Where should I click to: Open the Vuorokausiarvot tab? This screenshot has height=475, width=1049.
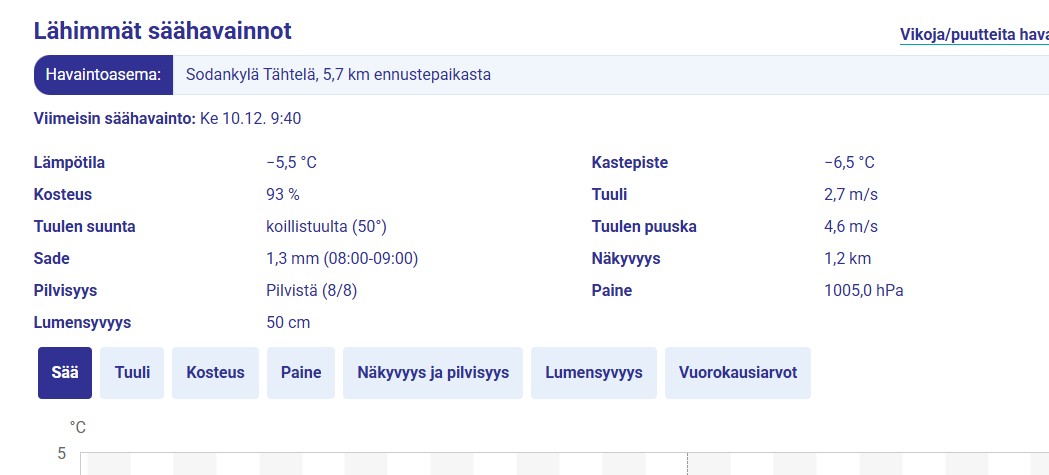(x=738, y=373)
